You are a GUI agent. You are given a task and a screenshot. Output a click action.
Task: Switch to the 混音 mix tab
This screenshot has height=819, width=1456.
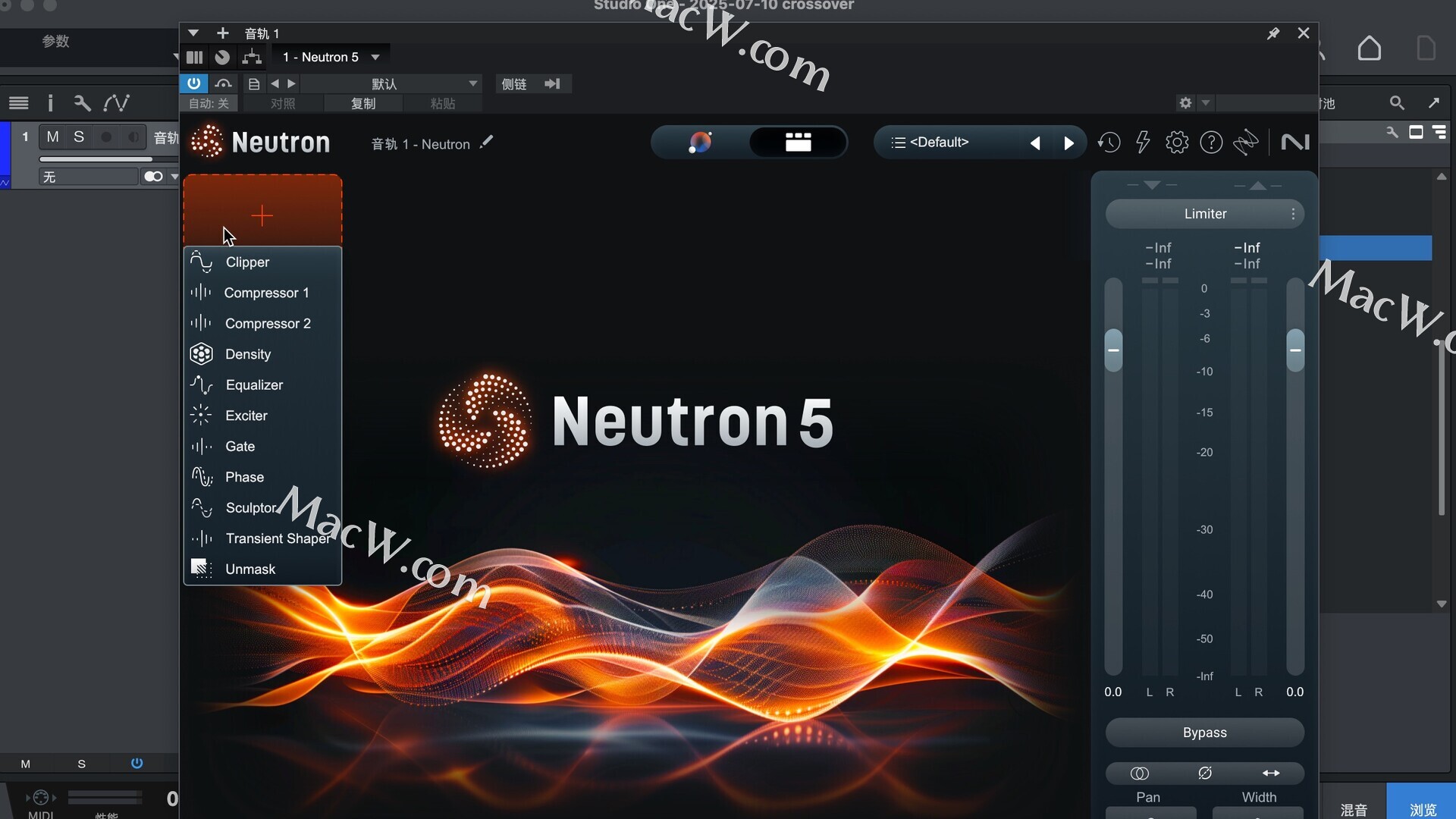coord(1354,810)
